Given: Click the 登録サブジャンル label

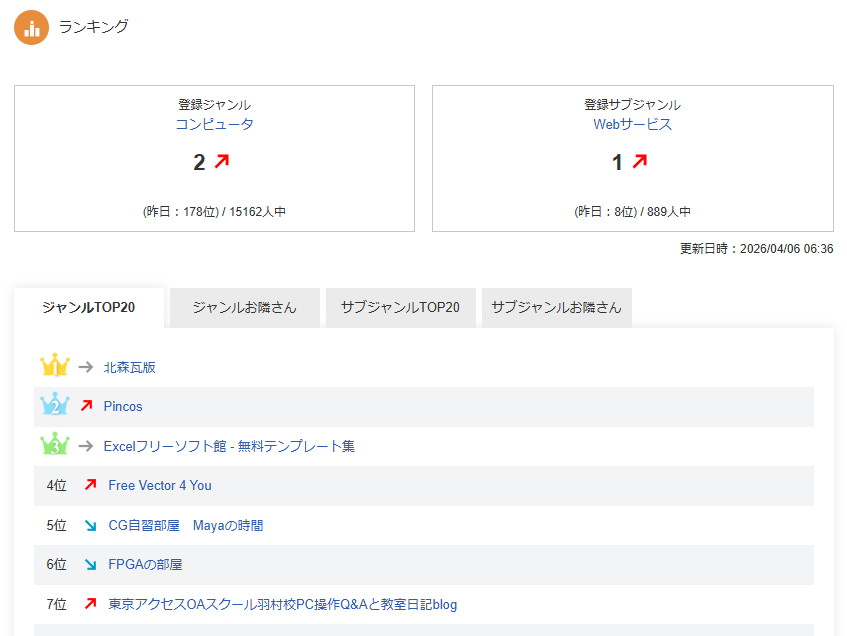Looking at the screenshot, I should point(633,104).
